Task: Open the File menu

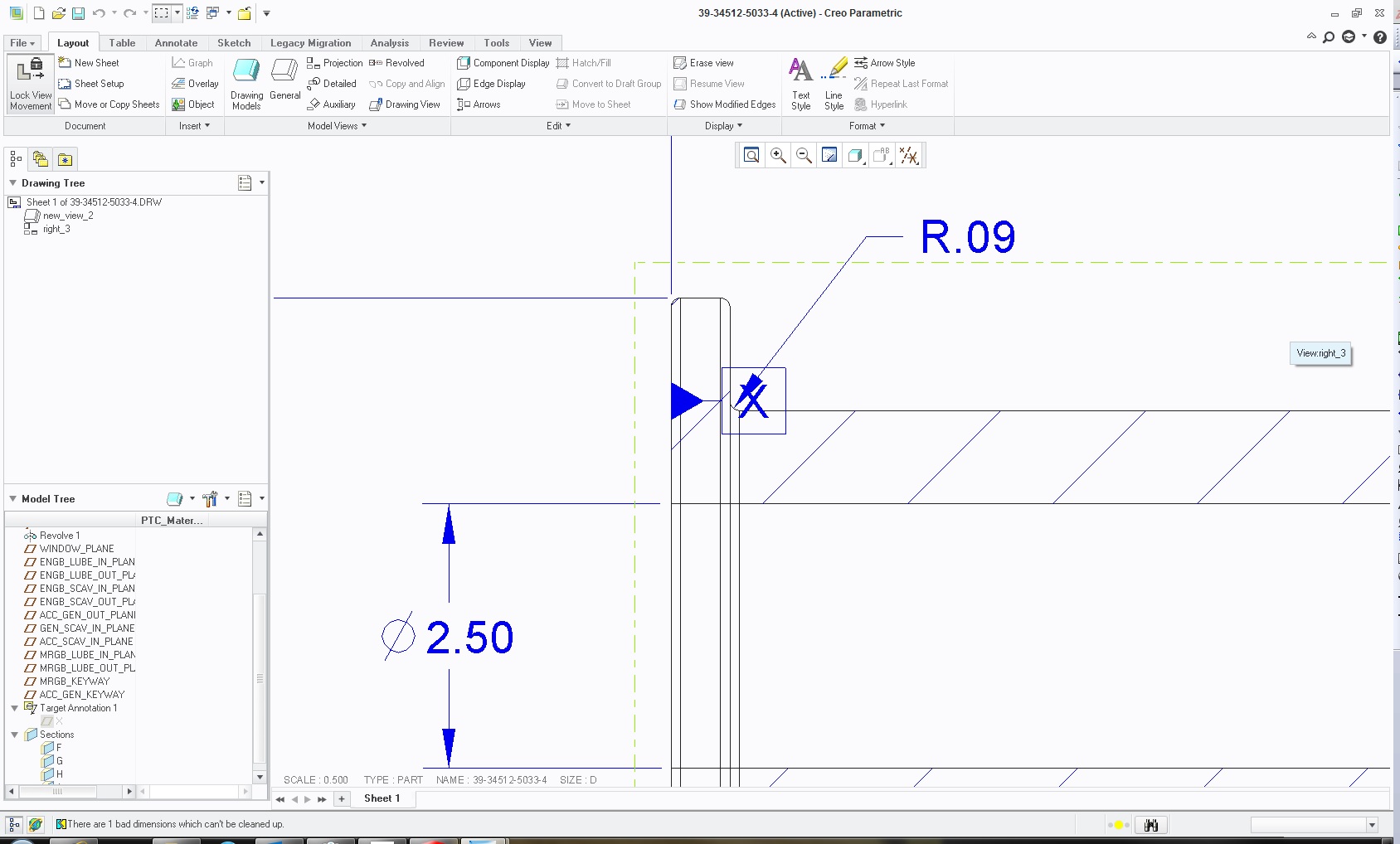Action: [21, 42]
